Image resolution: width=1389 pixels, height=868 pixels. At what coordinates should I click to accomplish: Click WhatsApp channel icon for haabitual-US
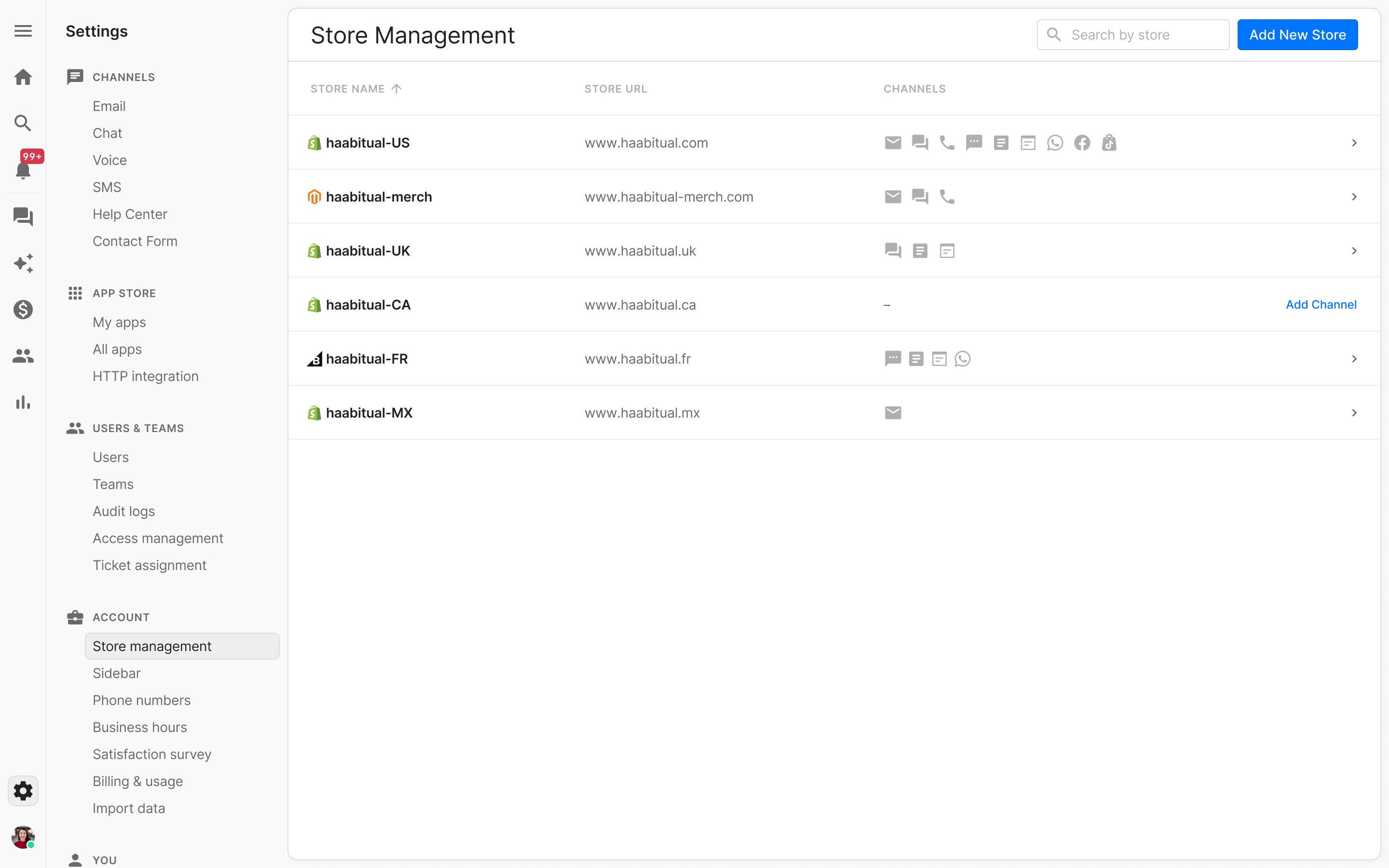pyautogui.click(x=1055, y=143)
